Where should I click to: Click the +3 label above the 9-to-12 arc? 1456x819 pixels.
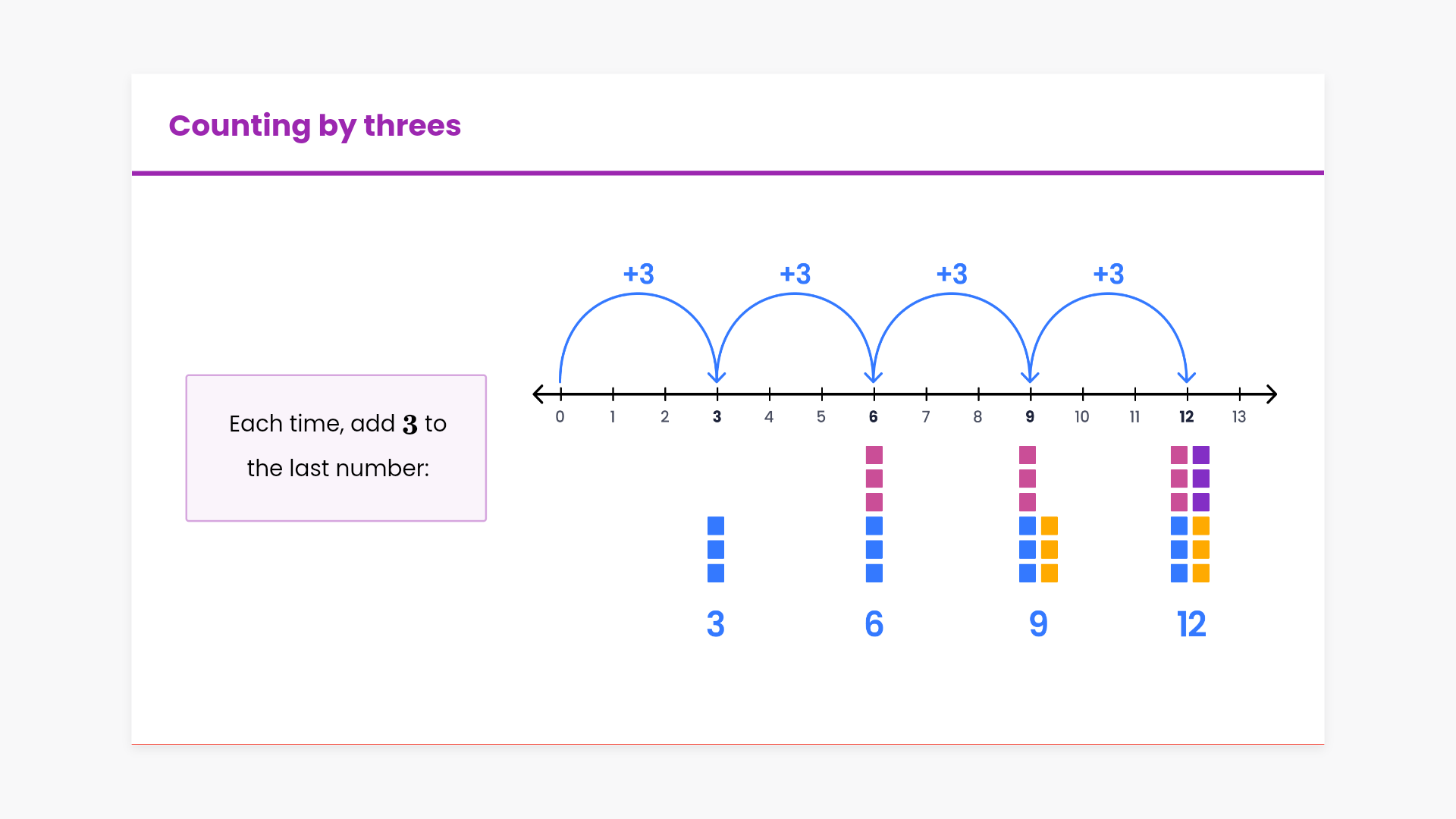tap(1108, 275)
